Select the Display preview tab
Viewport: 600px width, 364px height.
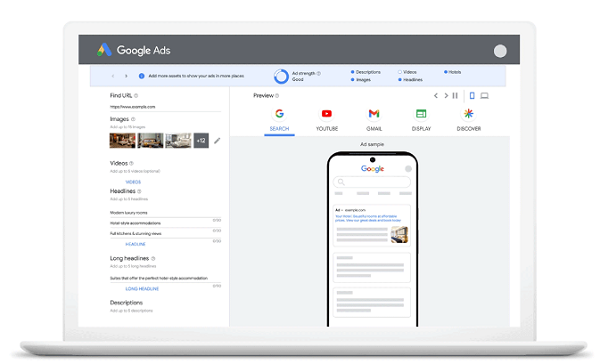tap(421, 120)
